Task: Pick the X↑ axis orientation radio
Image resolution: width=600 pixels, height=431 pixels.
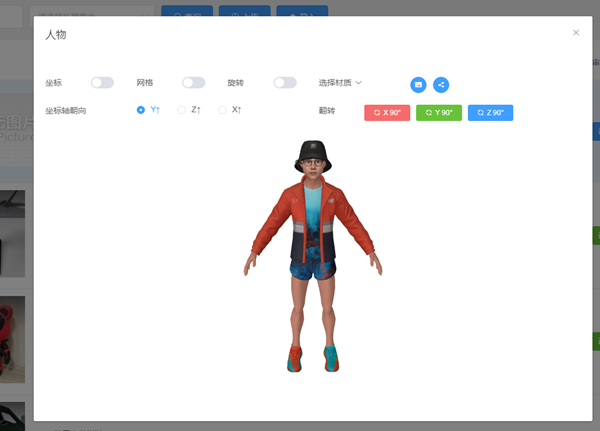Action: click(x=223, y=110)
